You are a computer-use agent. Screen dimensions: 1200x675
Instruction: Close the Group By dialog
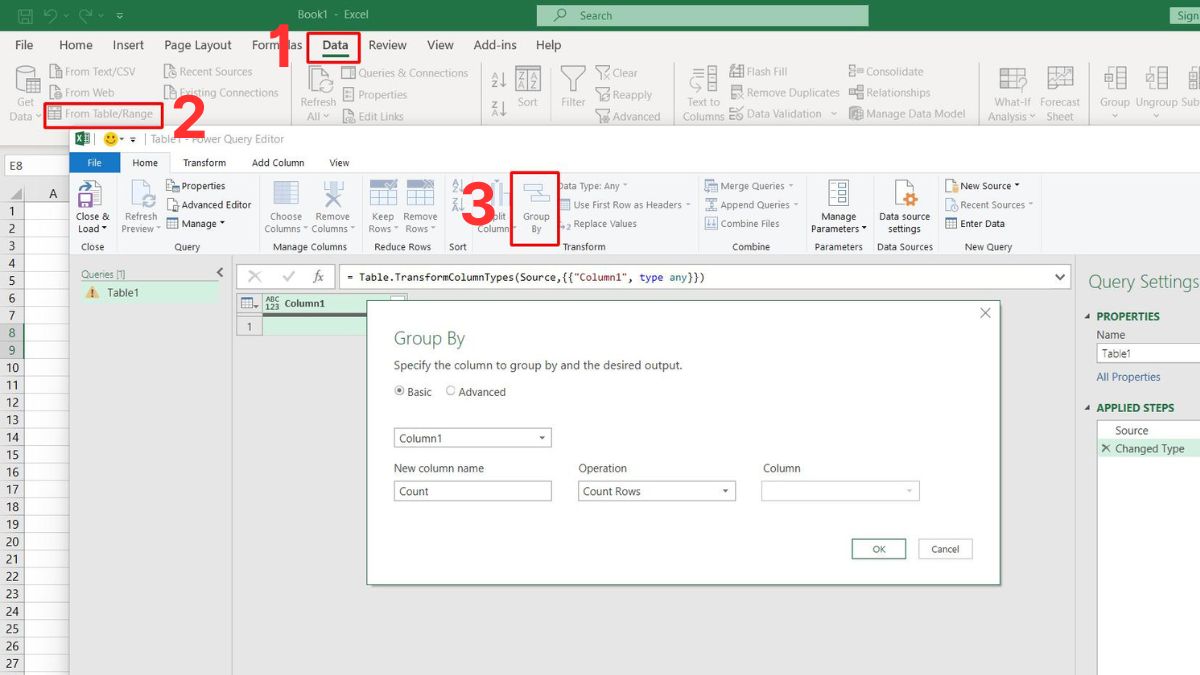click(x=985, y=313)
